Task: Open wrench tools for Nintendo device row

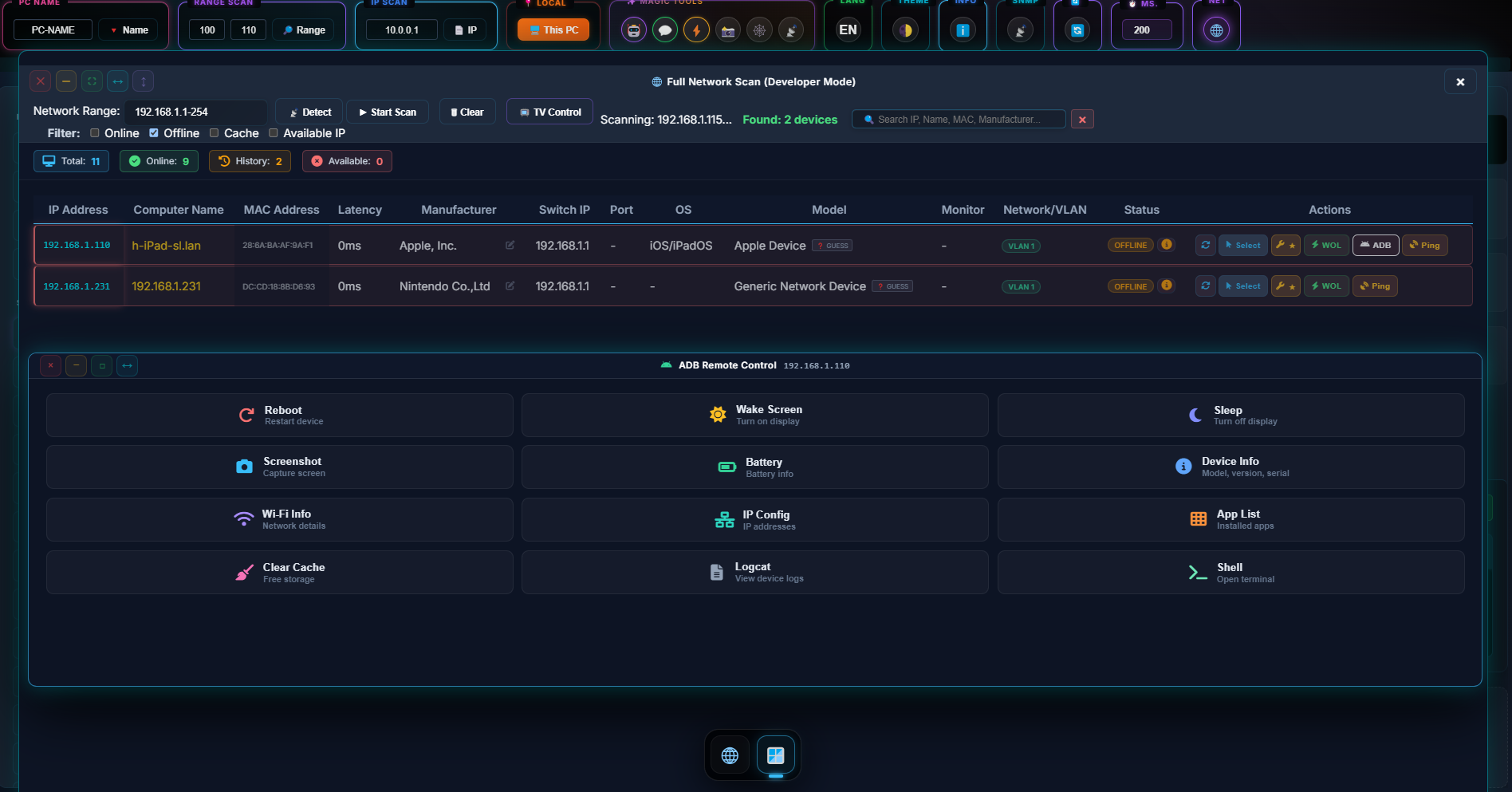Action: click(1286, 286)
